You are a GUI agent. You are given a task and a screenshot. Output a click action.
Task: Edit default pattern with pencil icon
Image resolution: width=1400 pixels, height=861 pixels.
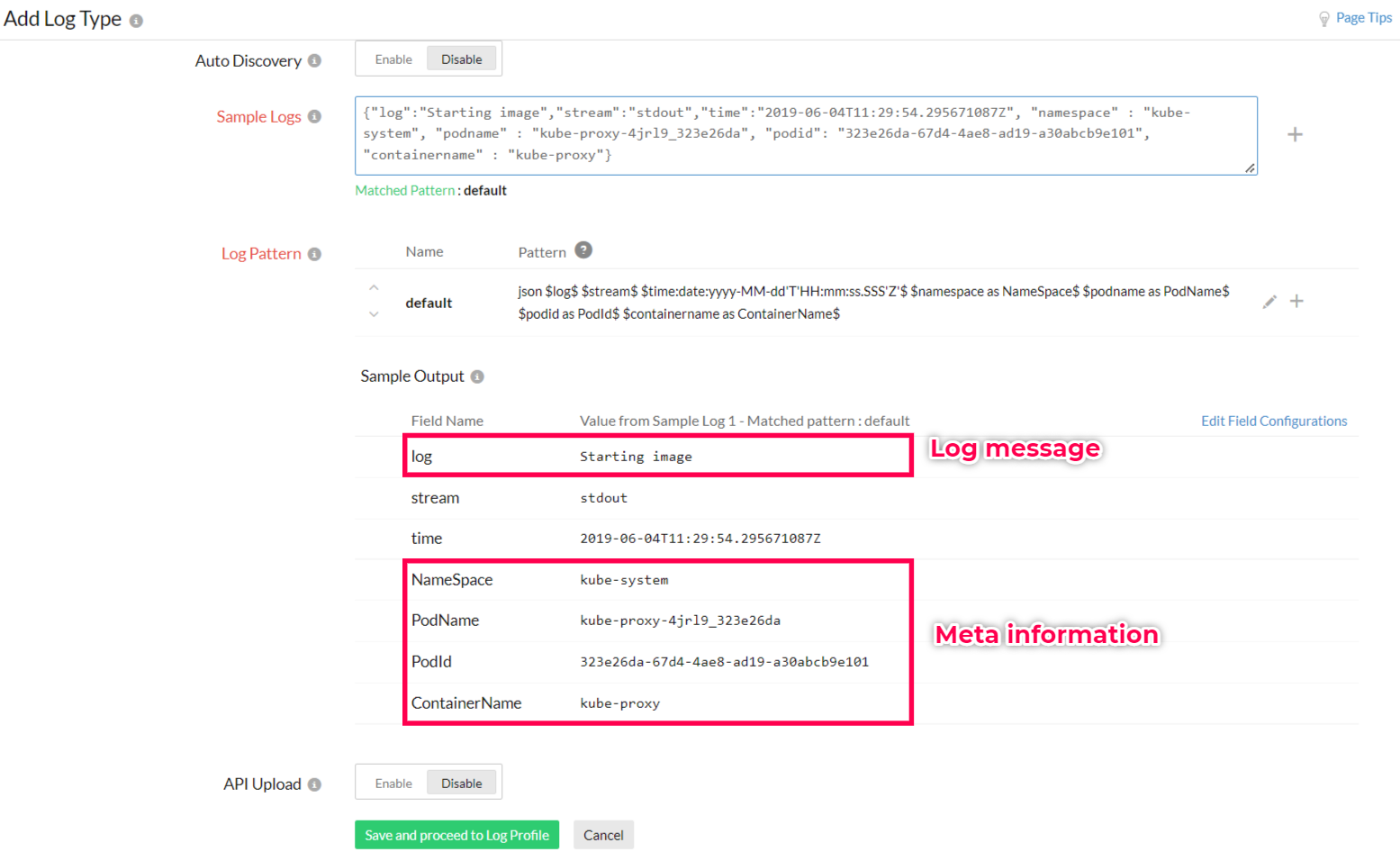pyautogui.click(x=1269, y=302)
